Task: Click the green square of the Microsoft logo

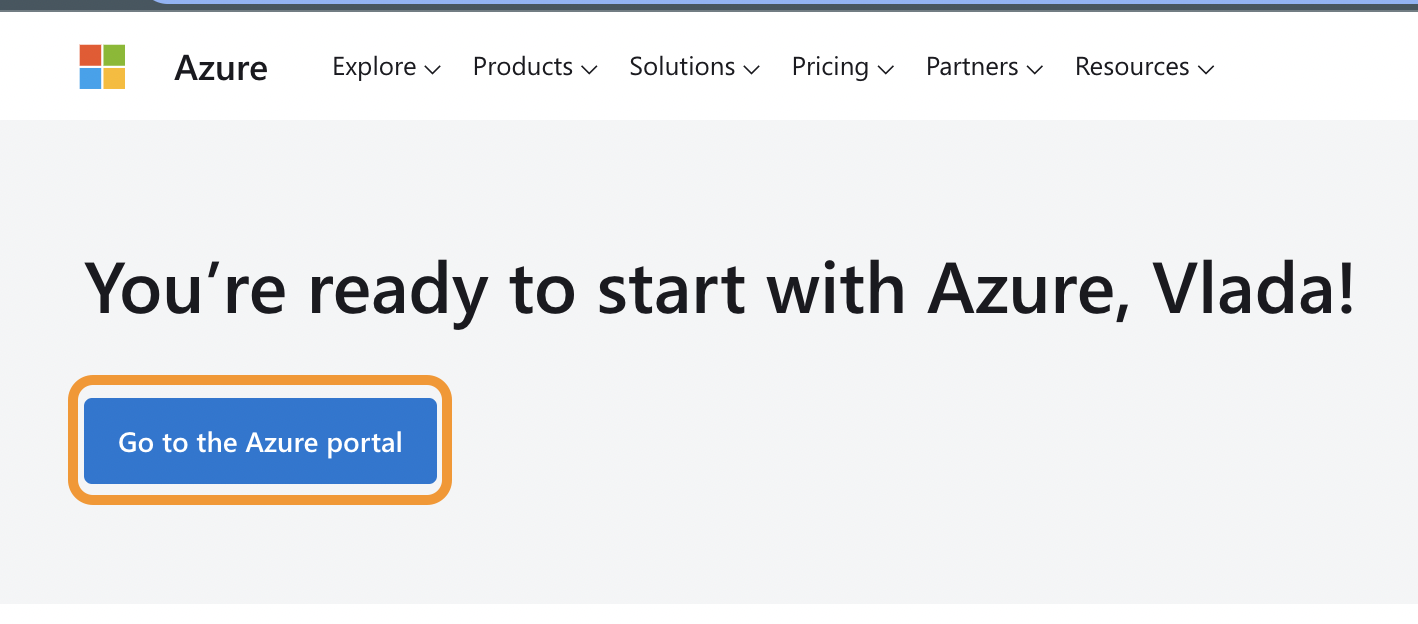Action: [114, 55]
